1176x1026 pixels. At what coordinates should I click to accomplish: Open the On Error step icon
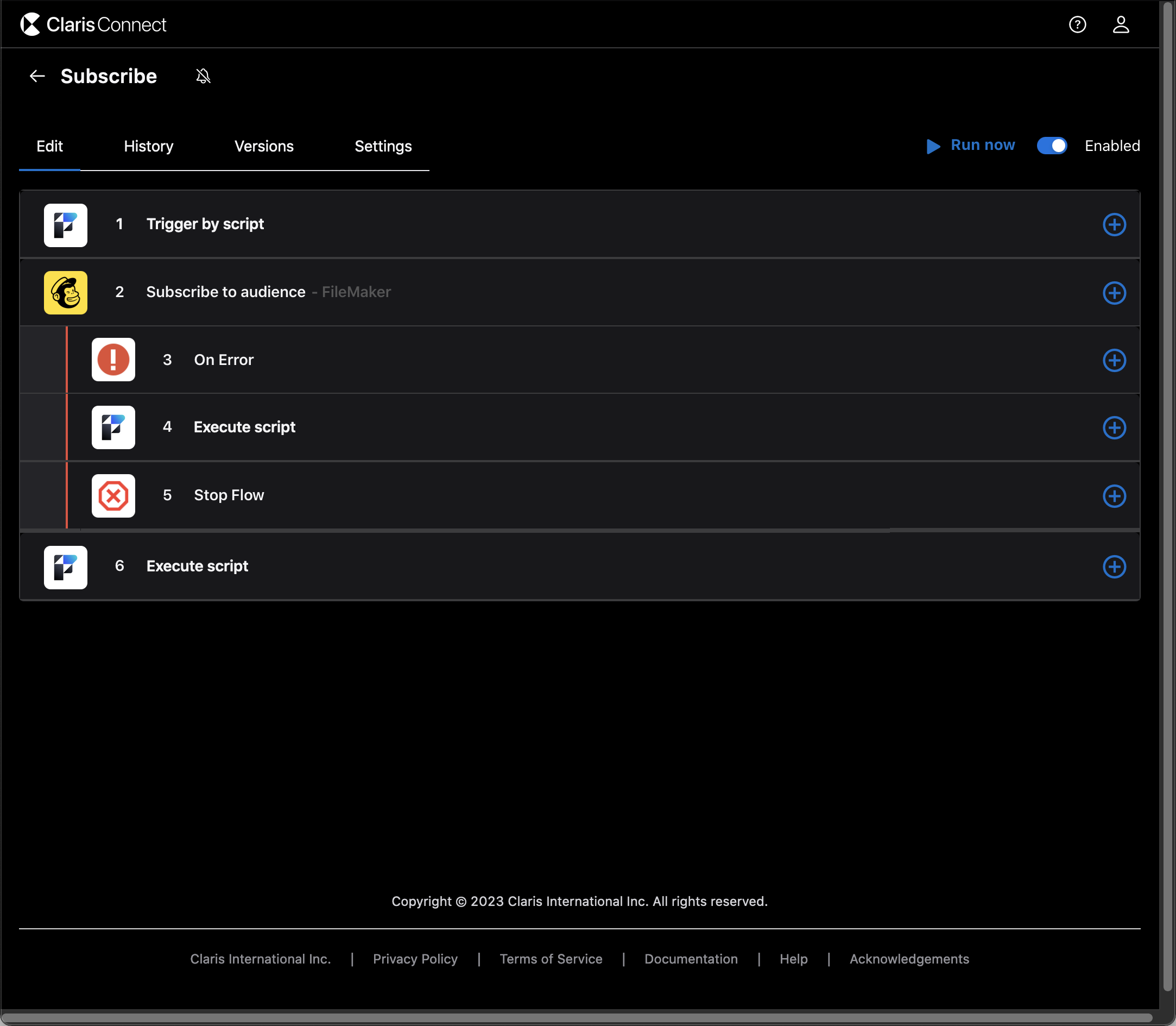pos(113,360)
